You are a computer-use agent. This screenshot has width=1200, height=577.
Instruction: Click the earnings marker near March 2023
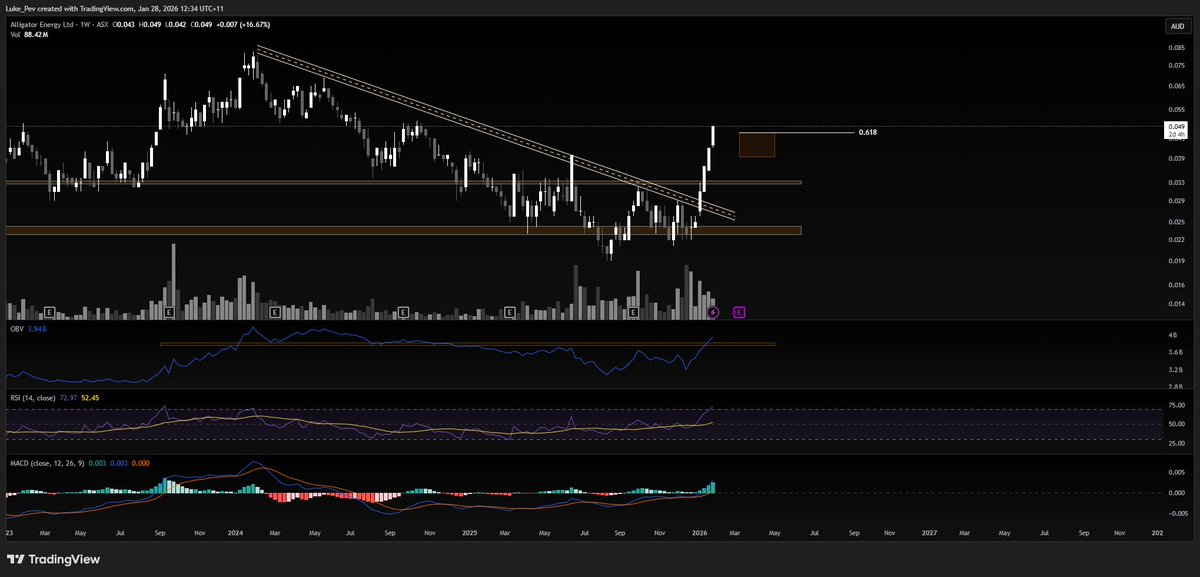(x=48, y=313)
